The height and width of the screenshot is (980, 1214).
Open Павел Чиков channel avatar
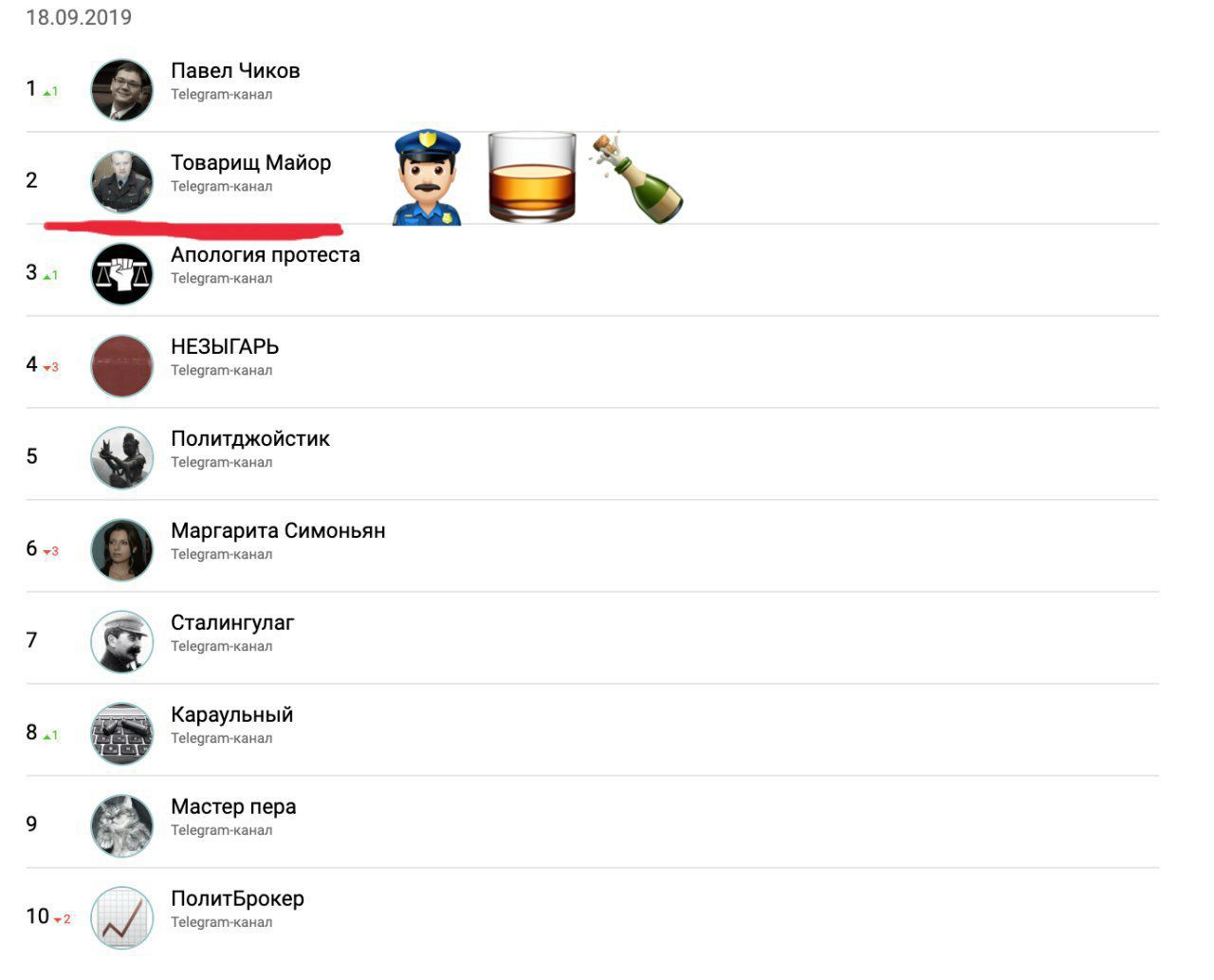pyautogui.click(x=121, y=90)
